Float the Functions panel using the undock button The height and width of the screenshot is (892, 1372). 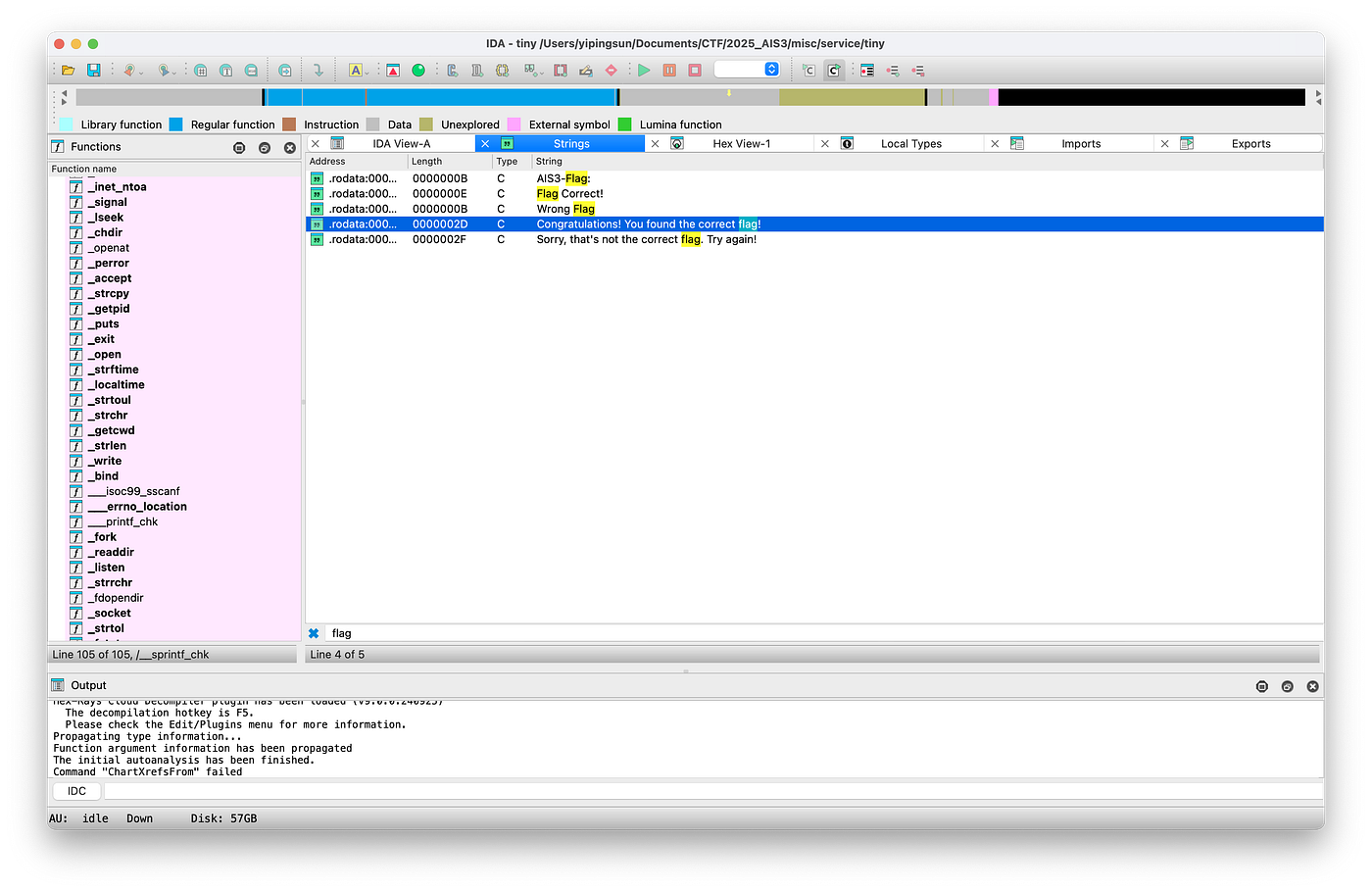tap(265, 148)
